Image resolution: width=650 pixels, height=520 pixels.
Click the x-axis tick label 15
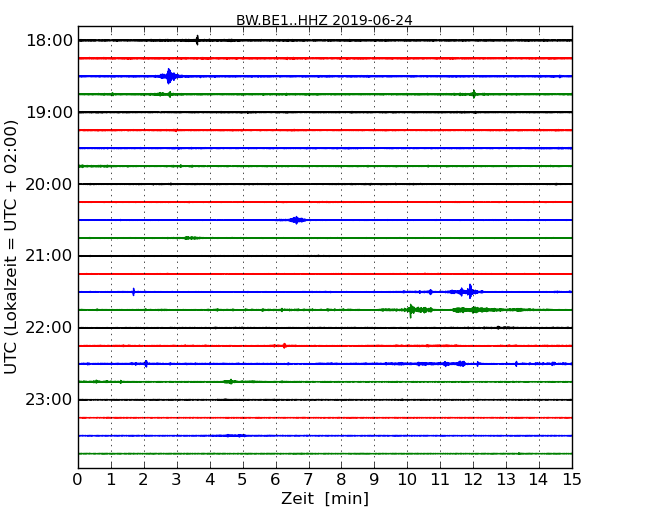[x=572, y=480]
